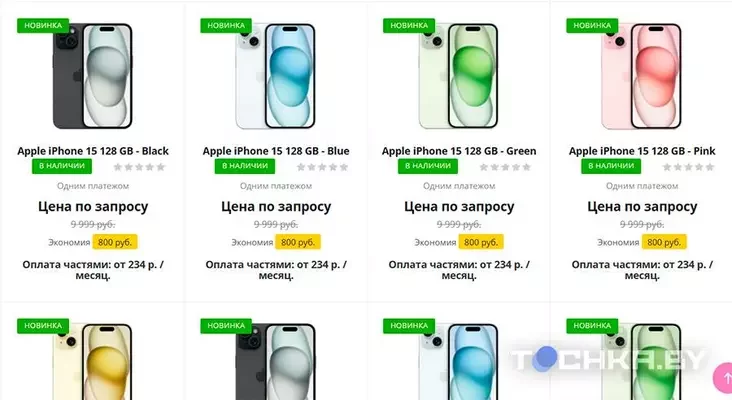Open the blue iPhone 15 product image
This screenshot has width=732, height=400.
[275, 76]
